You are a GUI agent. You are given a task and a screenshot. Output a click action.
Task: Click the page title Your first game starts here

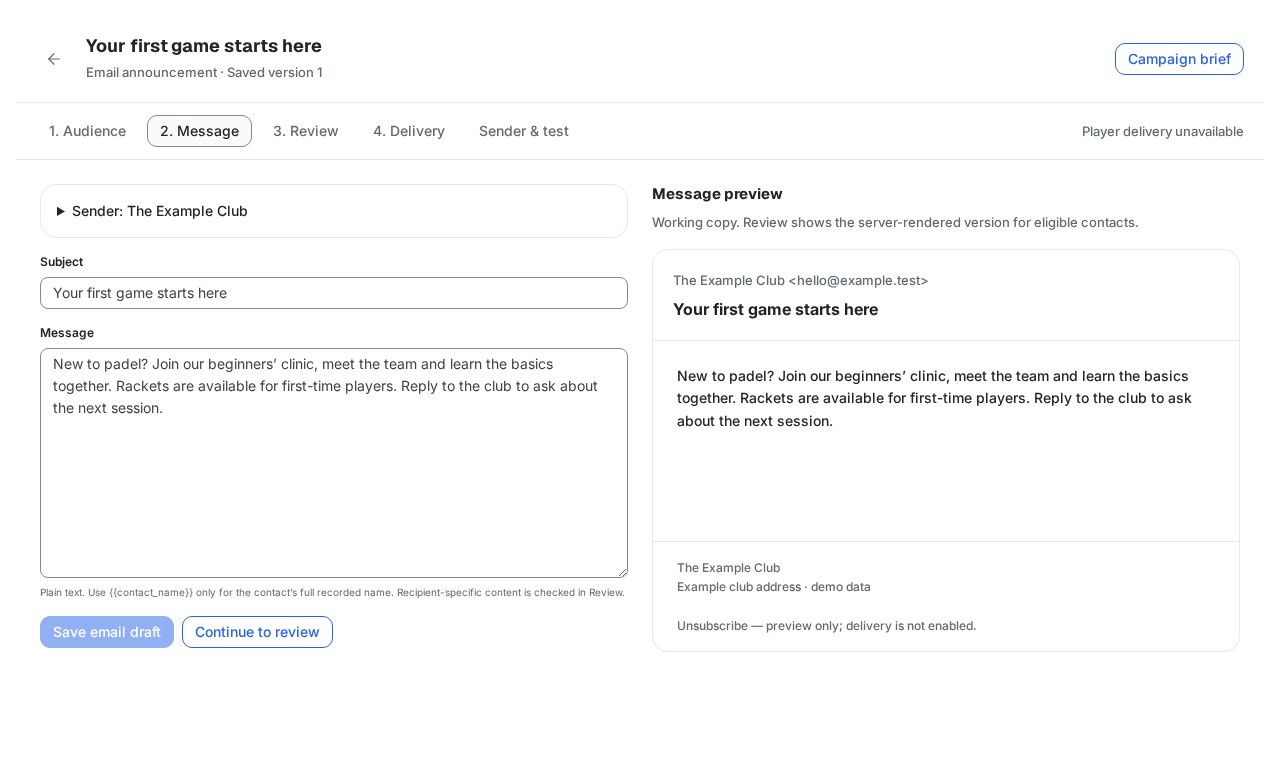(204, 46)
